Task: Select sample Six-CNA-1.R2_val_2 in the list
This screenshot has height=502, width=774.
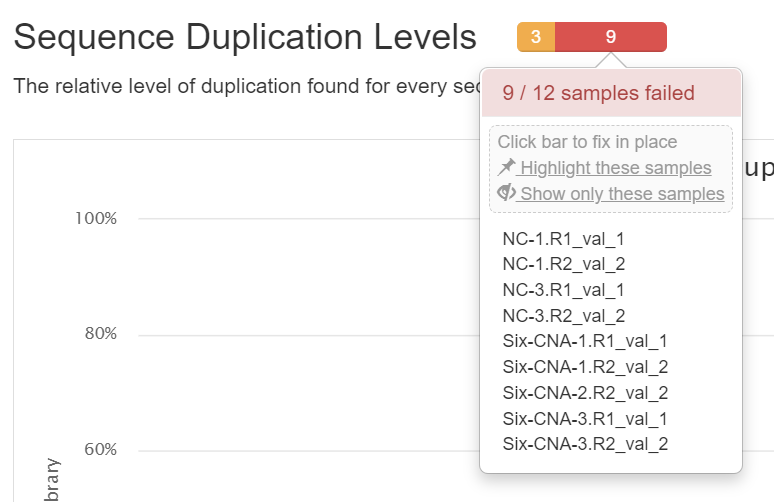Action: coord(585,367)
